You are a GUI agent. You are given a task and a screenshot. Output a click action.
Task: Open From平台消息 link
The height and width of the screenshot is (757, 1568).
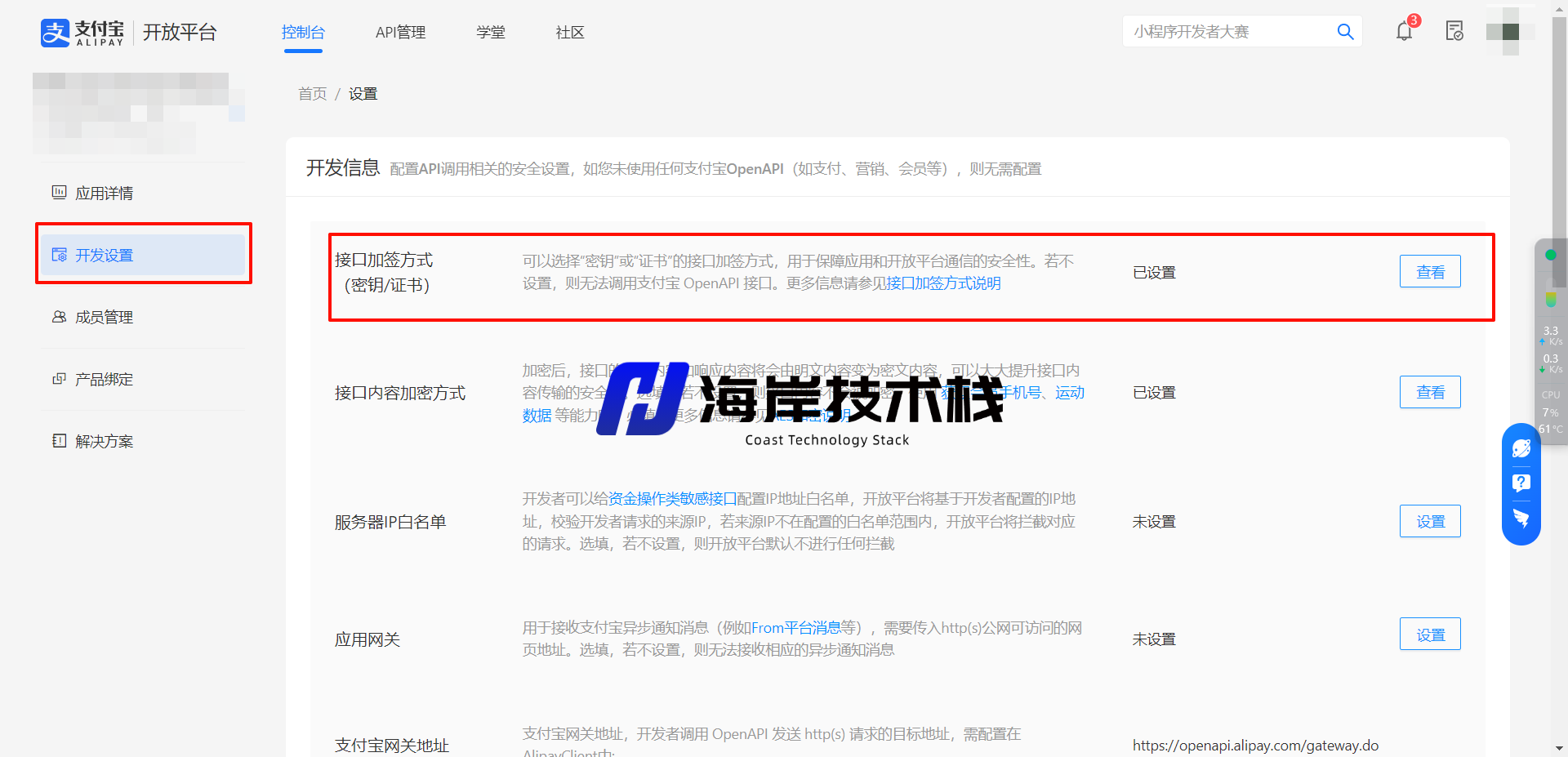pos(796,627)
